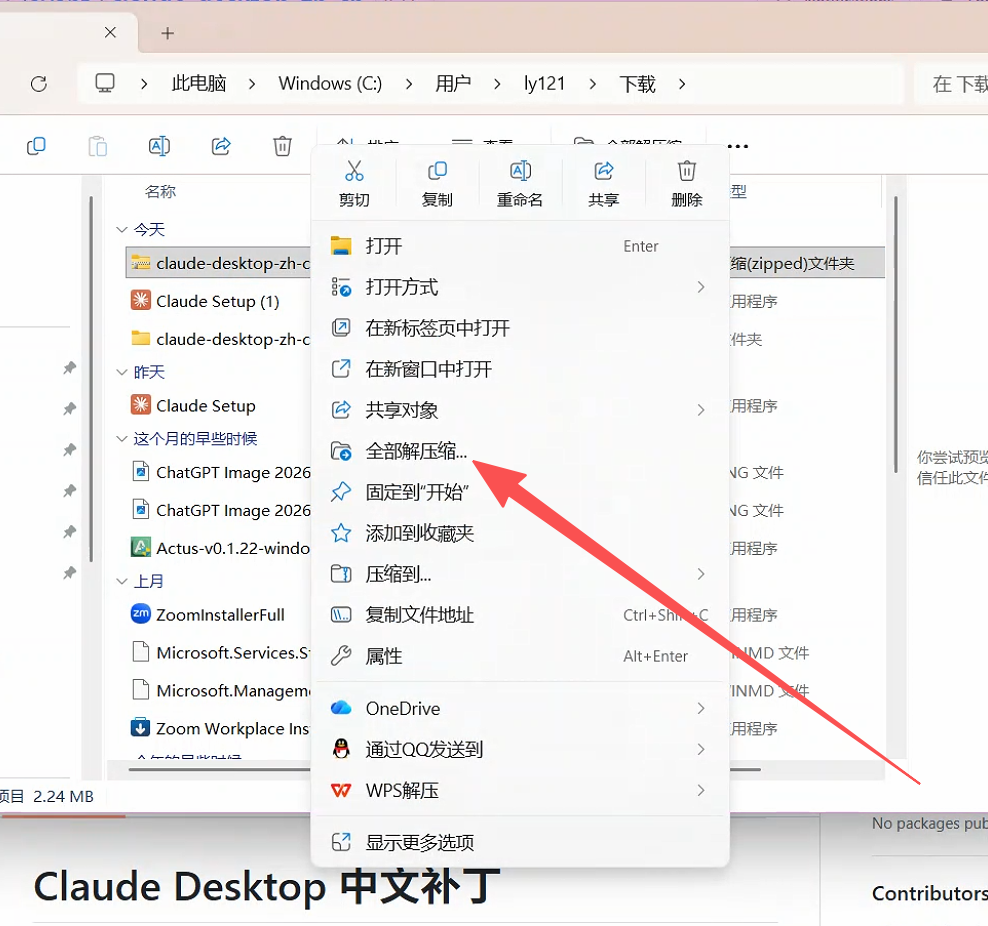988x926 pixels.
Task: Collapse the 昨天 group
Action: pos(122,372)
